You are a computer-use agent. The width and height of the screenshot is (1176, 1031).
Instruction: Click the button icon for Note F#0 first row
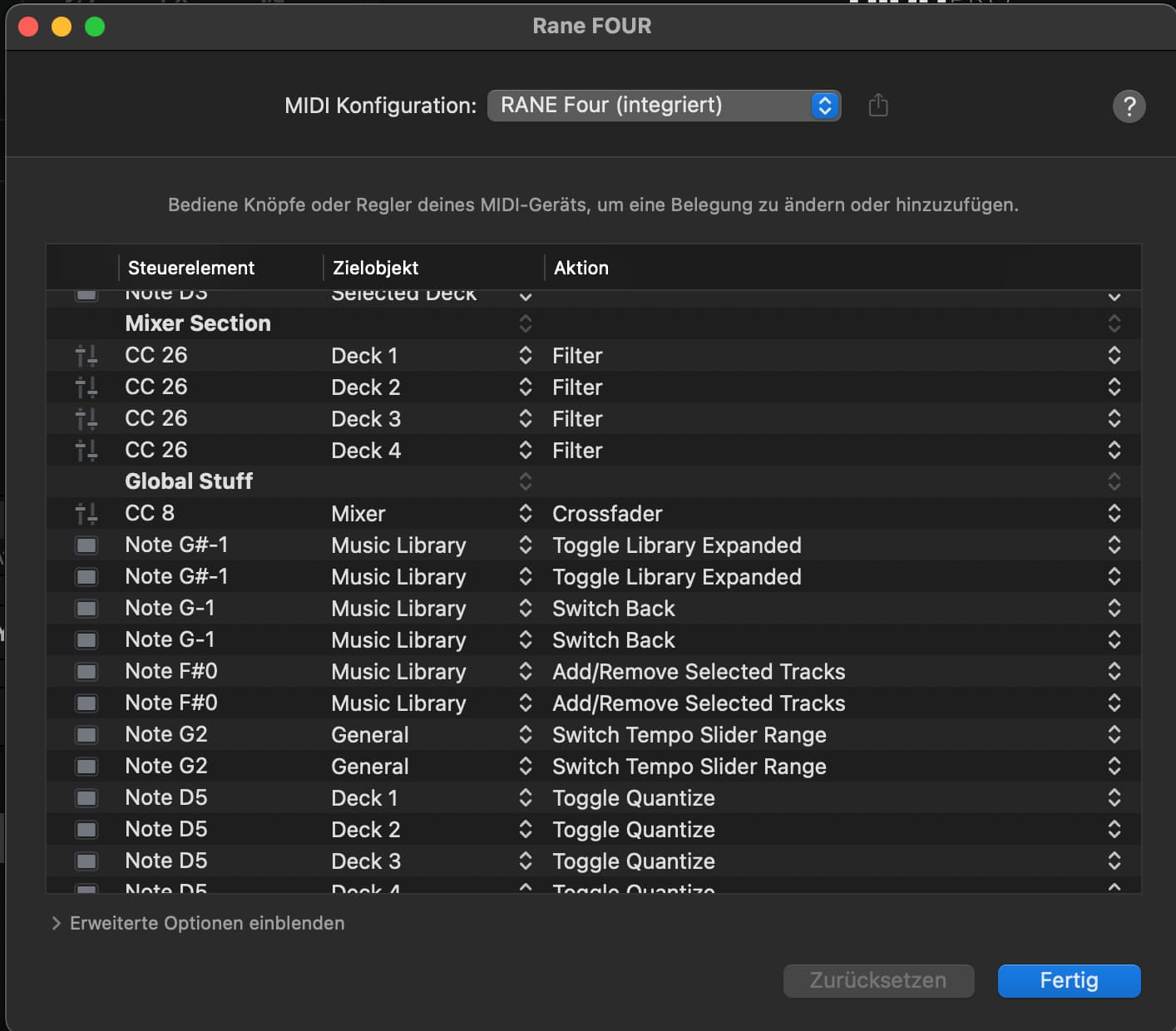pos(86,672)
